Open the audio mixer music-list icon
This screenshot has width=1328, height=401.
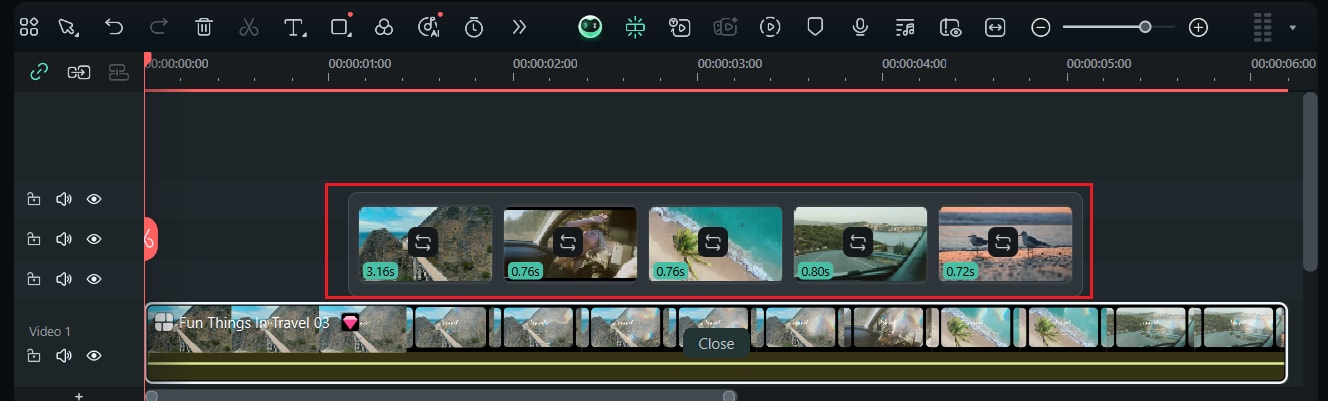click(x=905, y=28)
